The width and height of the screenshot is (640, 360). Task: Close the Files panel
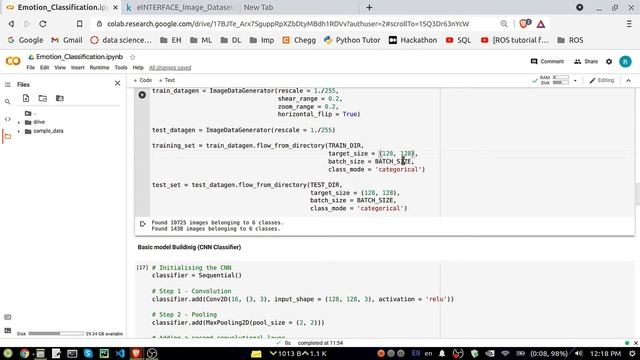(118, 83)
